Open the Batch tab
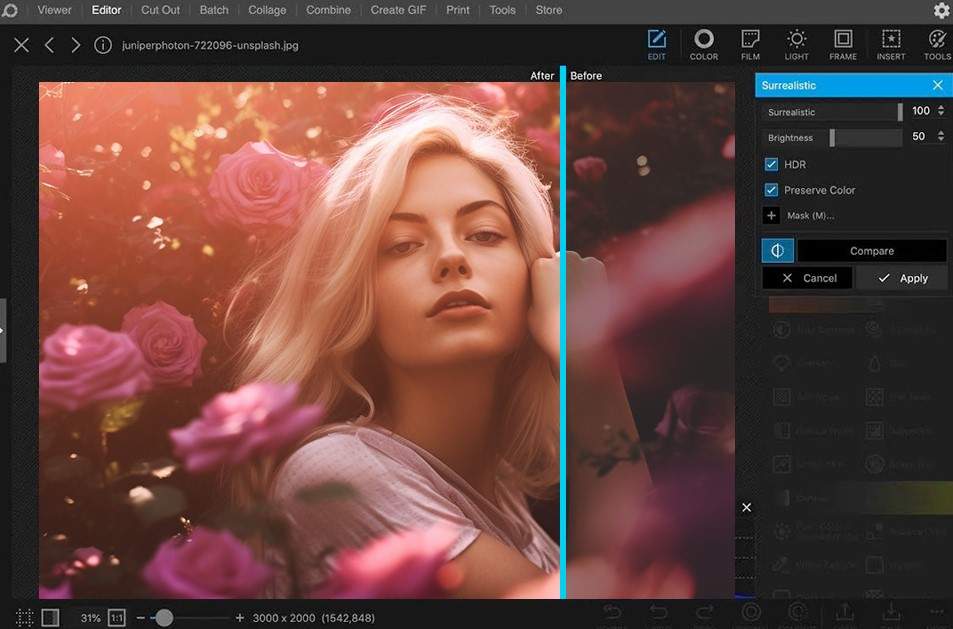The width and height of the screenshot is (953, 629). (214, 10)
